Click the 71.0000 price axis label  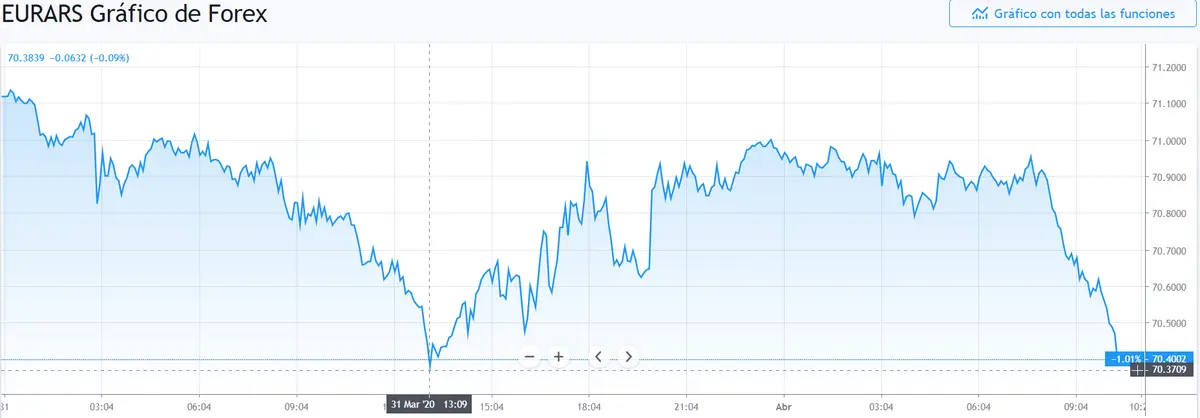coord(1171,141)
